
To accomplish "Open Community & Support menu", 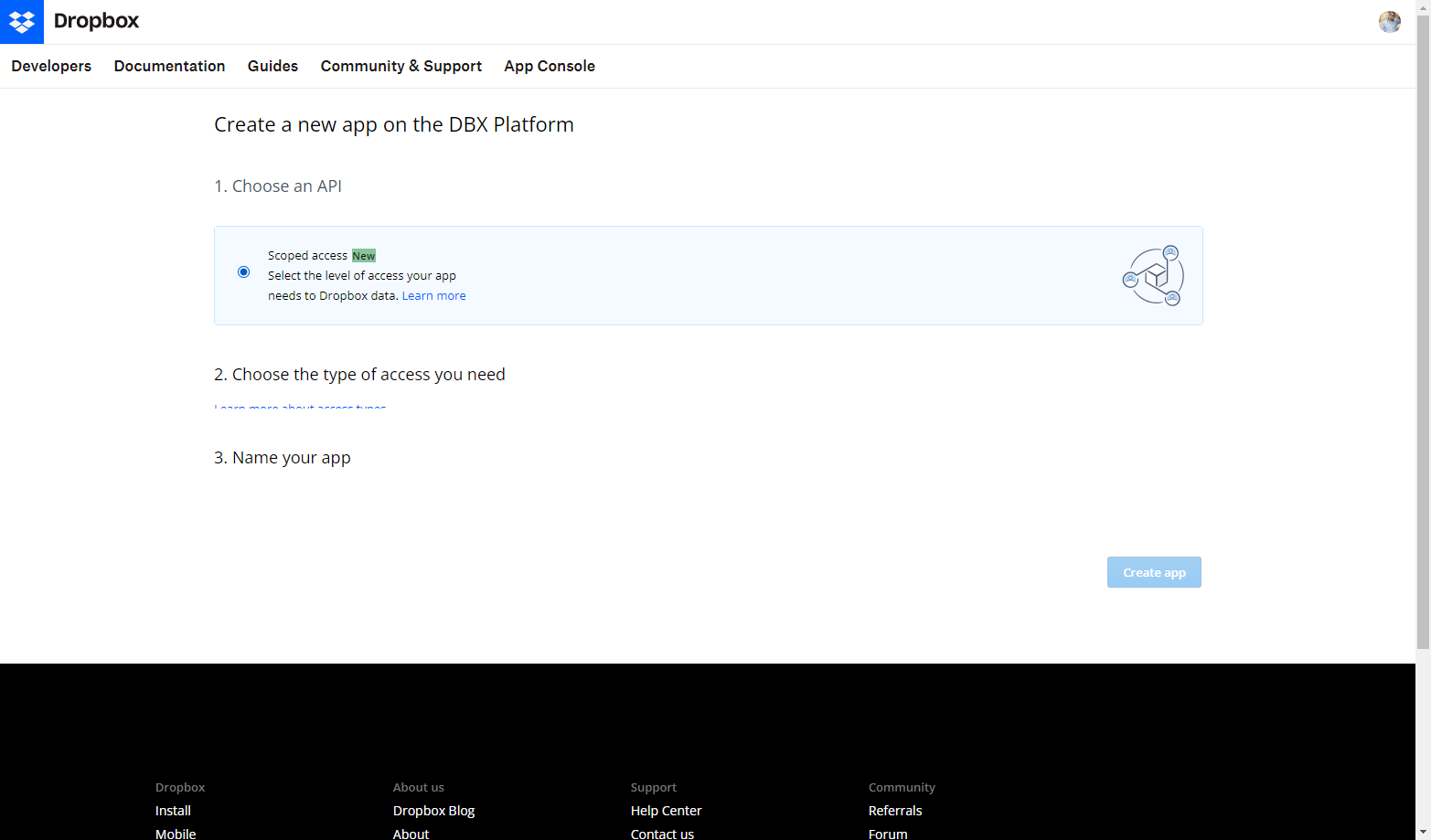I will click(401, 66).
